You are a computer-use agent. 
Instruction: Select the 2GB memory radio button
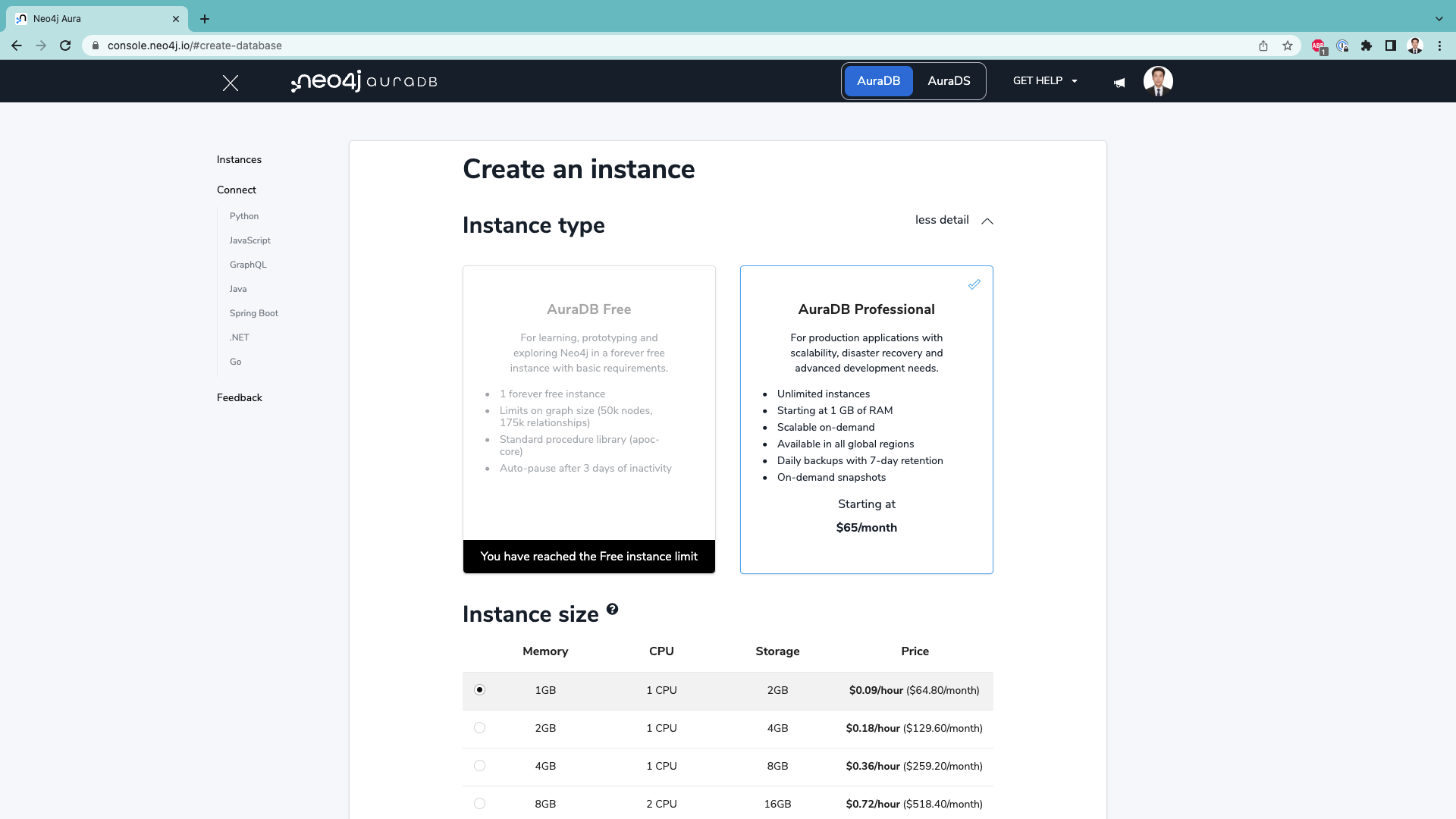click(x=479, y=728)
